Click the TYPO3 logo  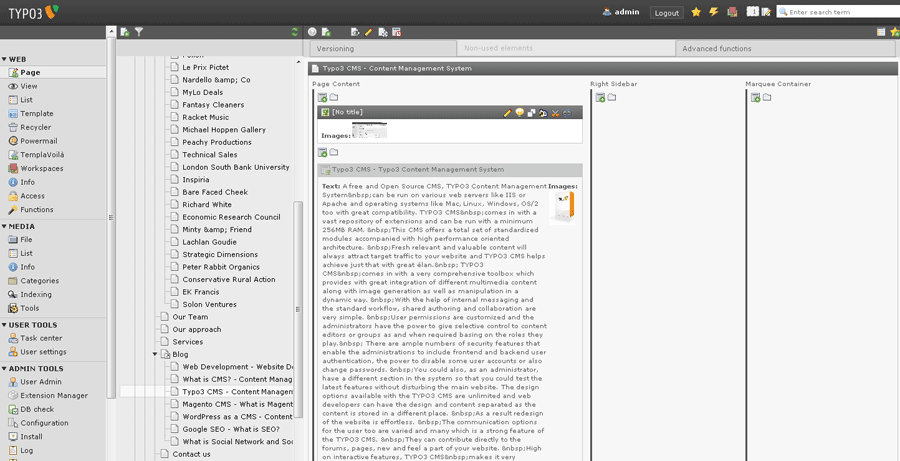pyautogui.click(x=33, y=12)
